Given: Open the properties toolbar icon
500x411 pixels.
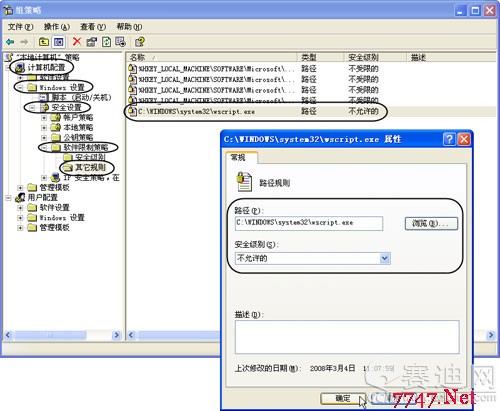Looking at the screenshot, I should pos(92,42).
